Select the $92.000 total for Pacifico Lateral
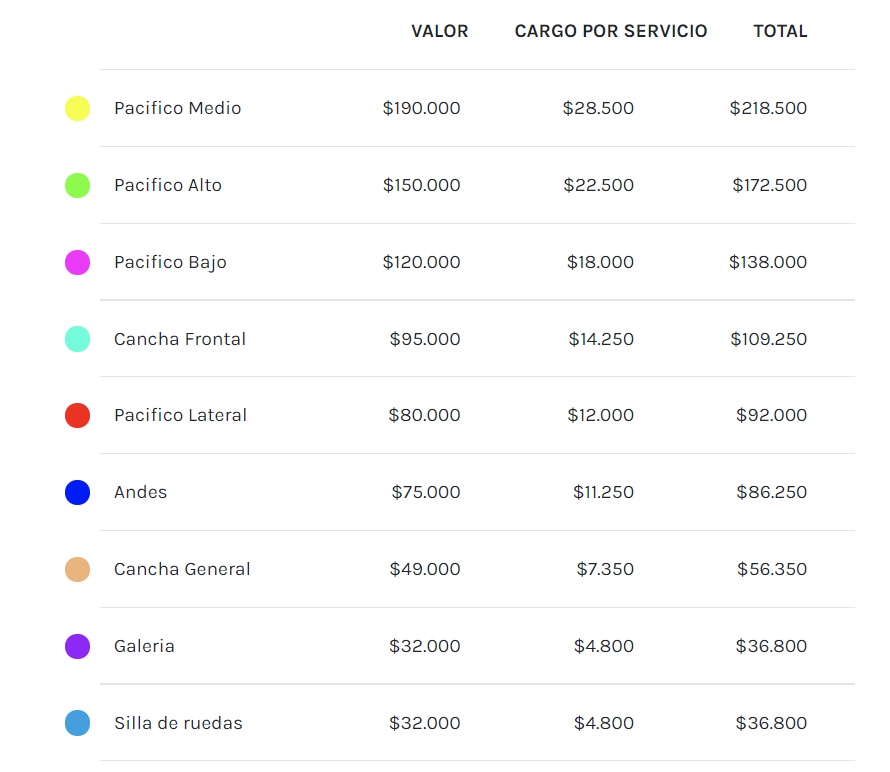The width and height of the screenshot is (890, 772). tap(771, 415)
